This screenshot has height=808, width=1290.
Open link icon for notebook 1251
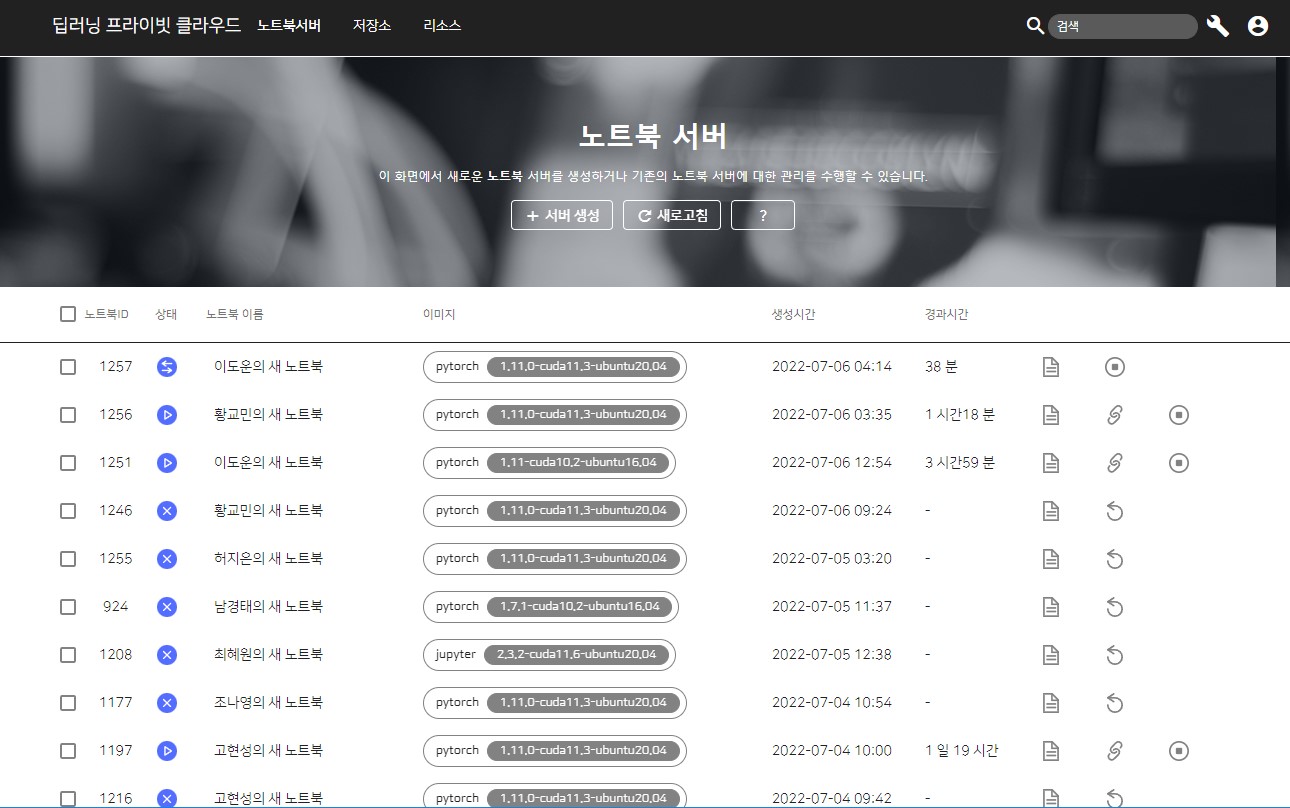(x=1115, y=463)
